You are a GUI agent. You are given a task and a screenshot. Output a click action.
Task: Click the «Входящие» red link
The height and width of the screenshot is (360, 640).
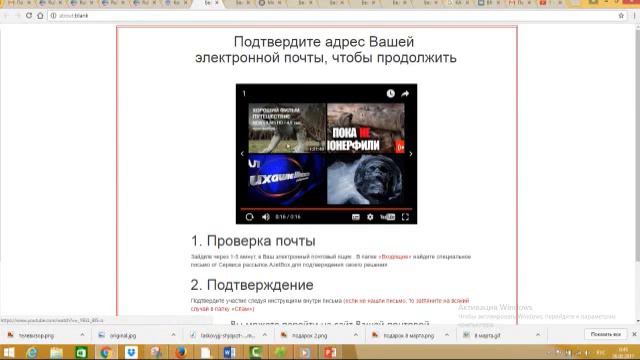pos(395,257)
